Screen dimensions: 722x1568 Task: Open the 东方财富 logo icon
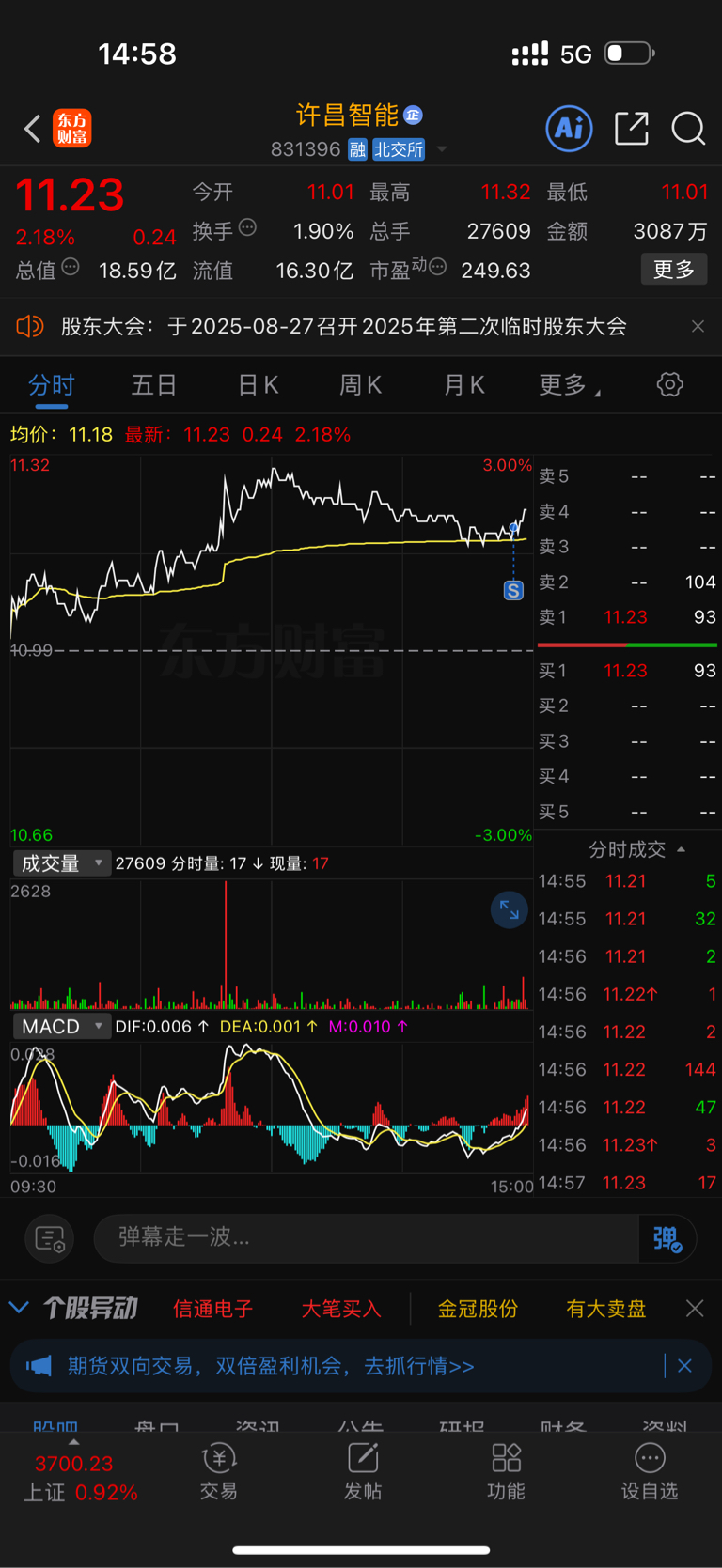[x=72, y=129]
